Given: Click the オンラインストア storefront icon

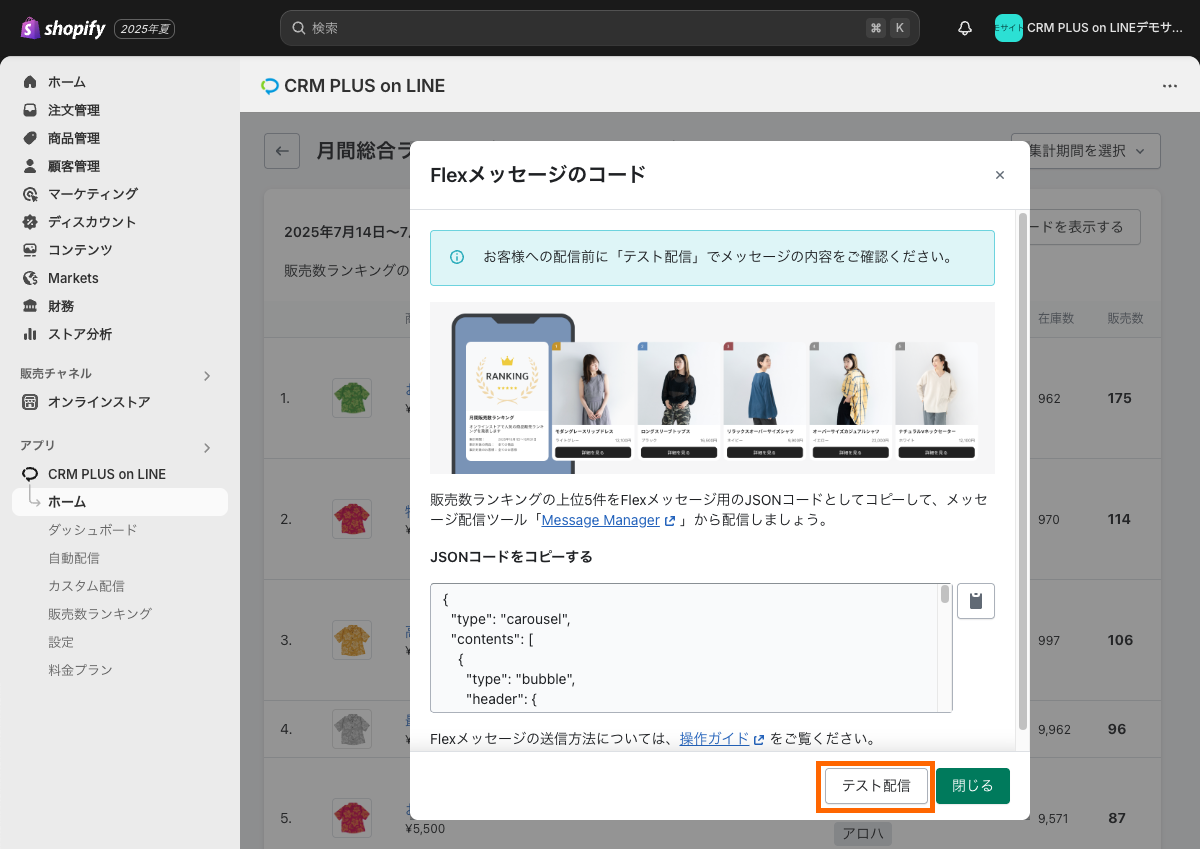Looking at the screenshot, I should [30, 402].
